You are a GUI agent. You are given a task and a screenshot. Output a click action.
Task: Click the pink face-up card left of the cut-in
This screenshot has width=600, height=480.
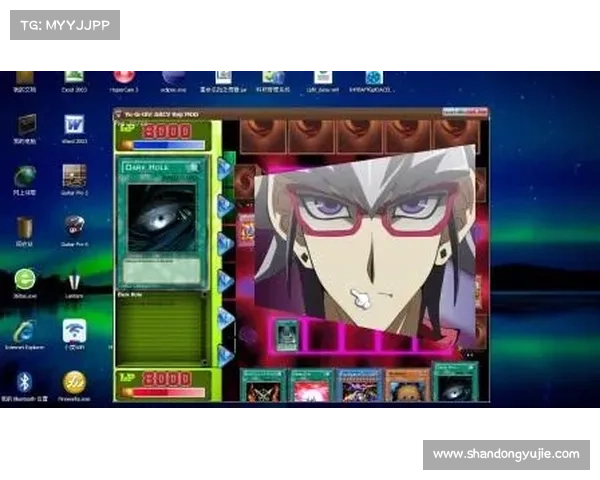point(247,230)
